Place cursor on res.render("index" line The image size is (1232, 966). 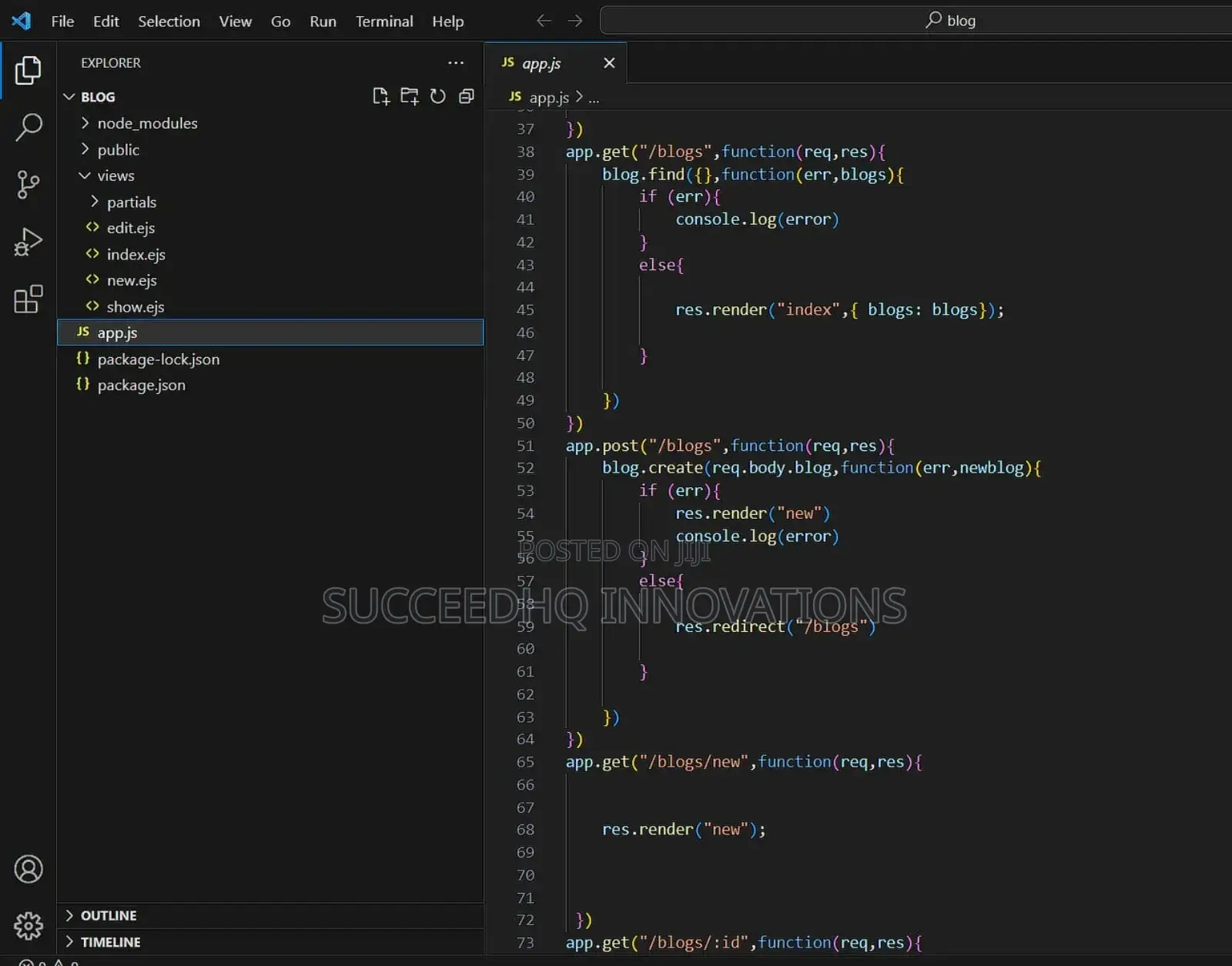point(839,310)
